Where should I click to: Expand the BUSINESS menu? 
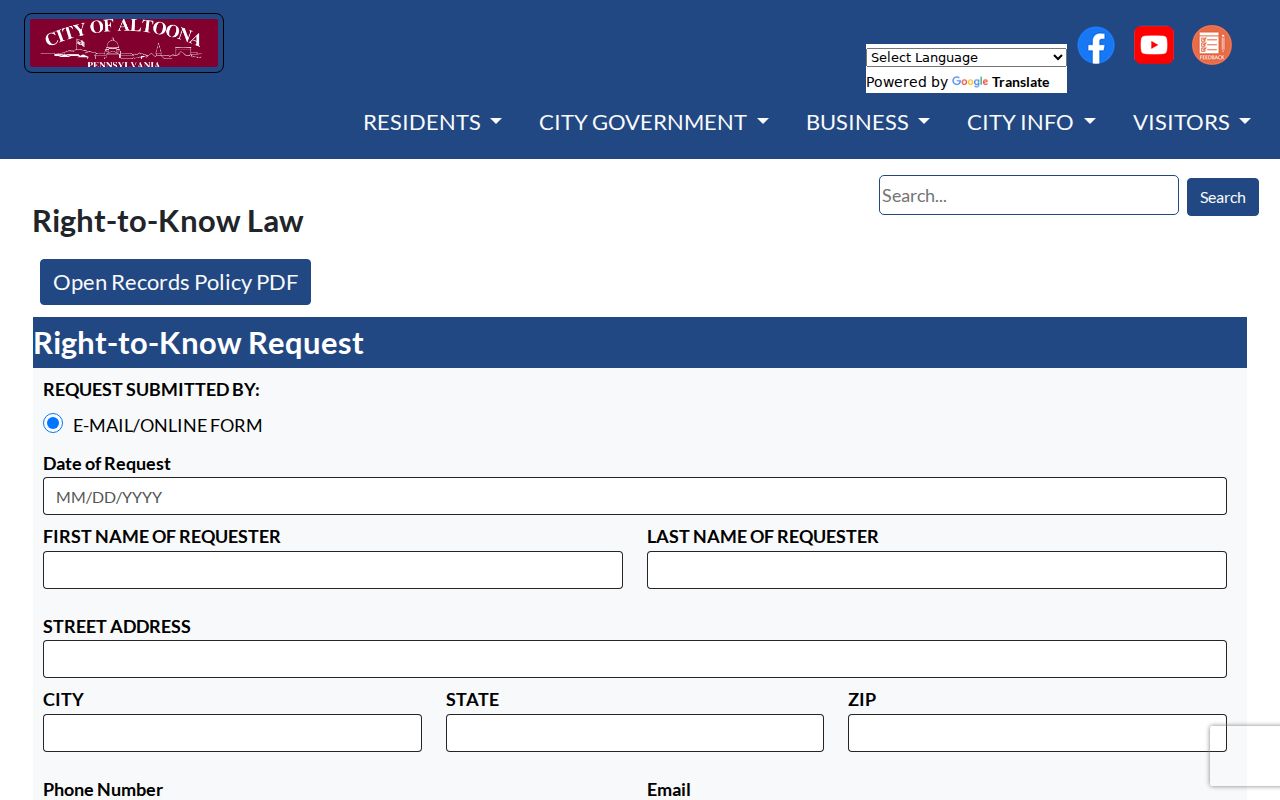coord(868,122)
